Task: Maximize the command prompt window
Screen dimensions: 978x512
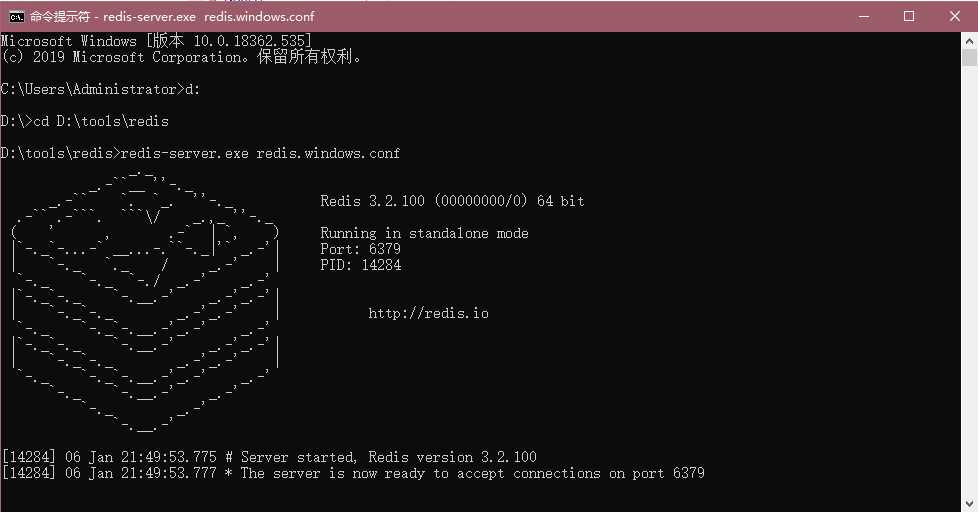Action: tap(909, 17)
